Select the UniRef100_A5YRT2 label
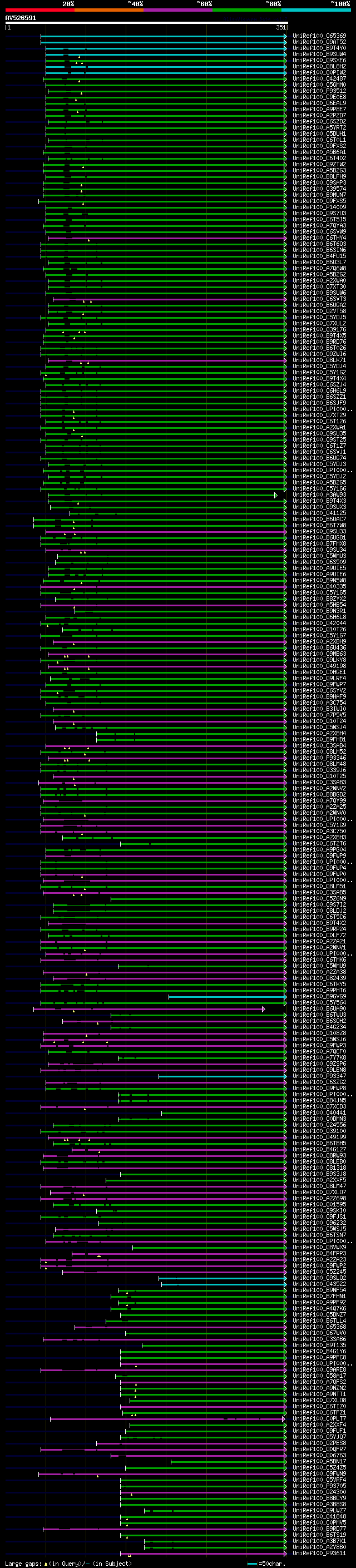The image size is (356, 1568). [319, 127]
